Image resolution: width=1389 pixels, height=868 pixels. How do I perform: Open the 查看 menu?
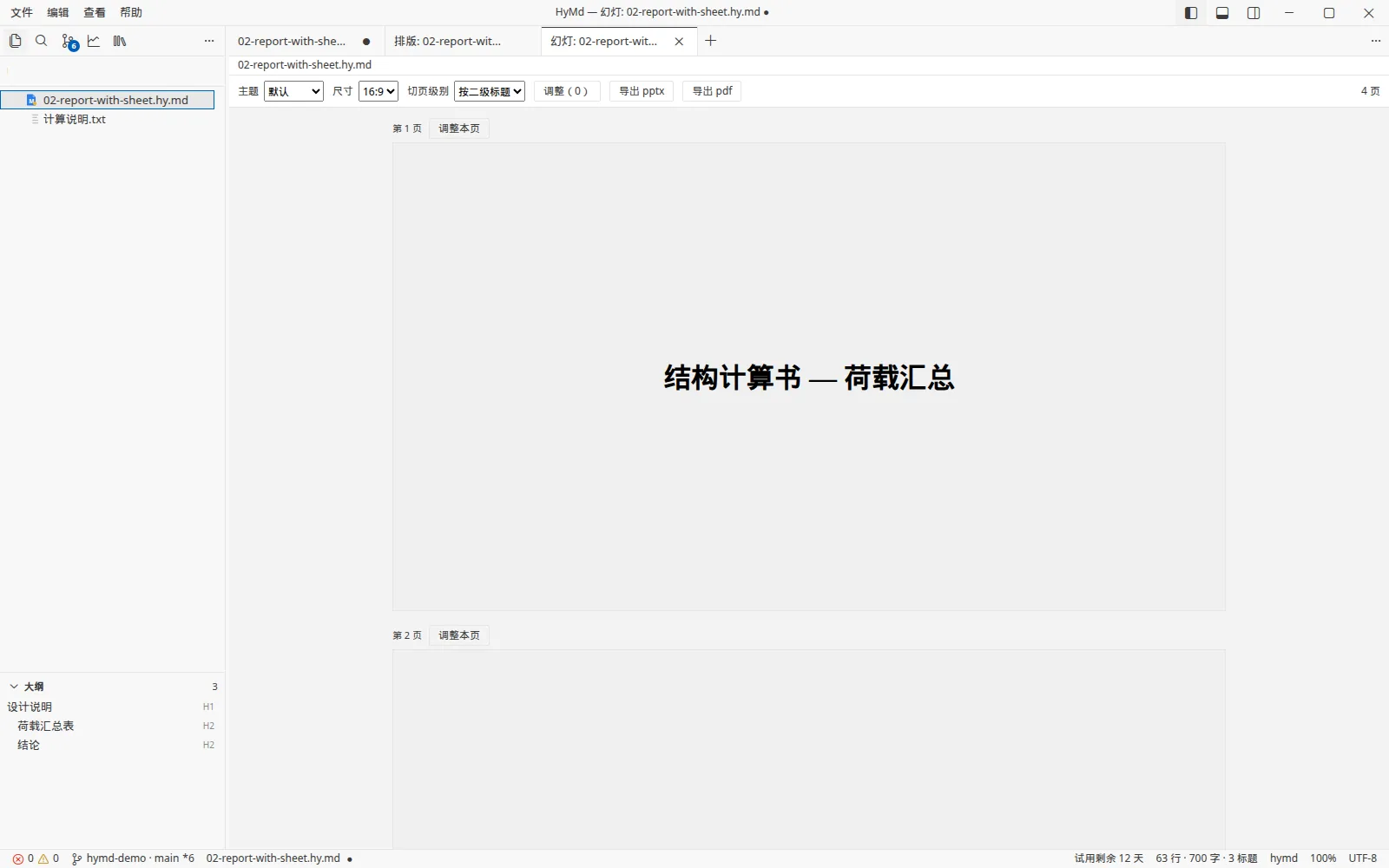click(x=95, y=12)
